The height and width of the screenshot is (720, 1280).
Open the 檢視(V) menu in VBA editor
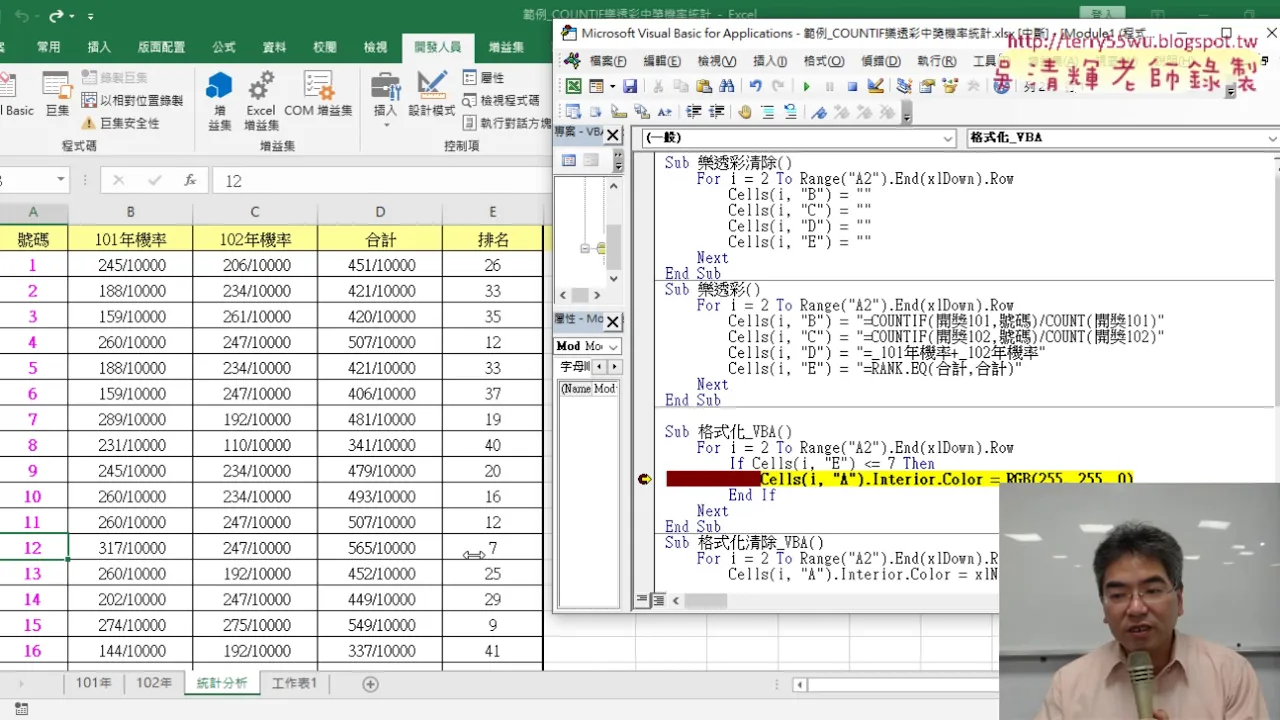(717, 61)
